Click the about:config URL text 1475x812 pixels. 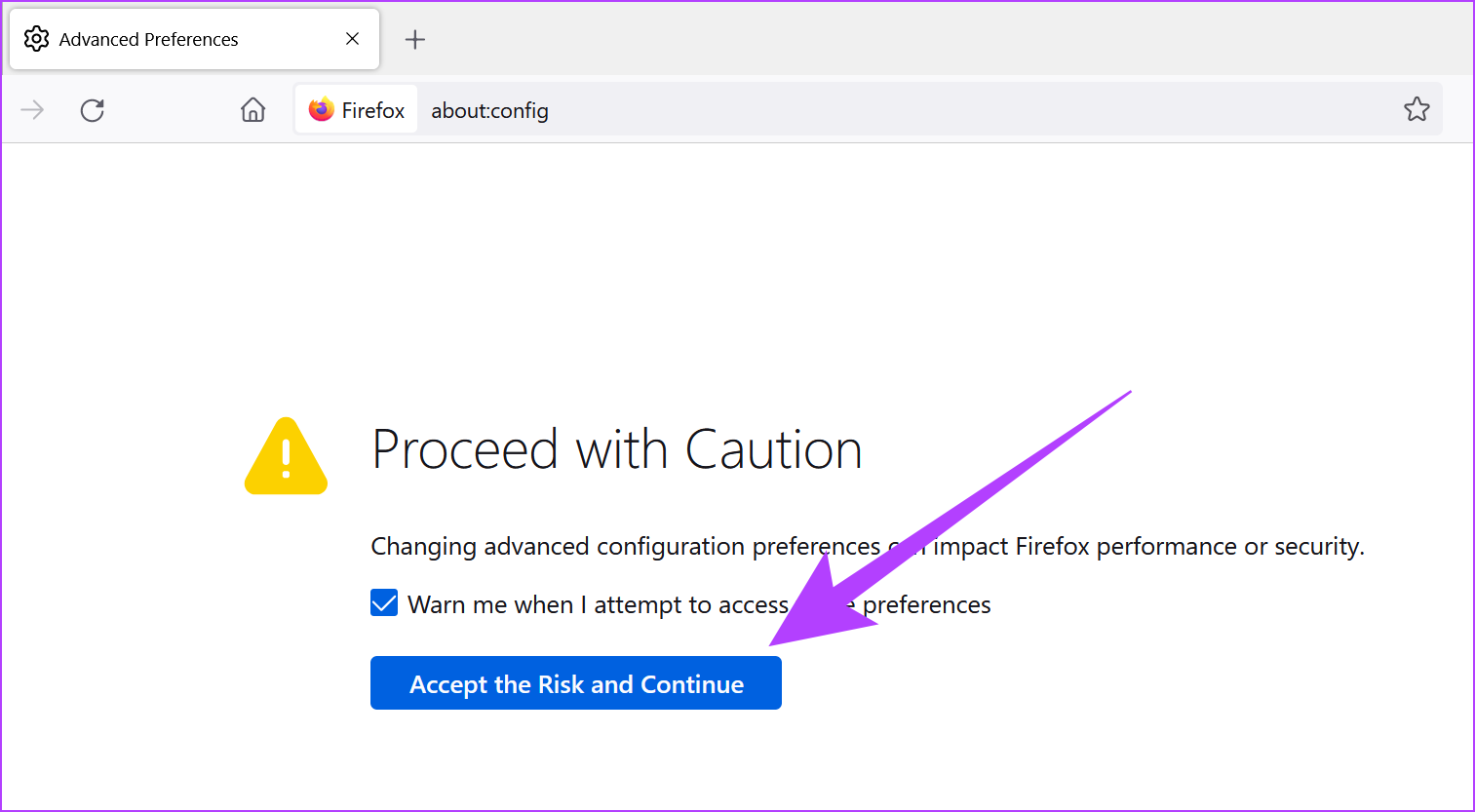click(x=489, y=111)
